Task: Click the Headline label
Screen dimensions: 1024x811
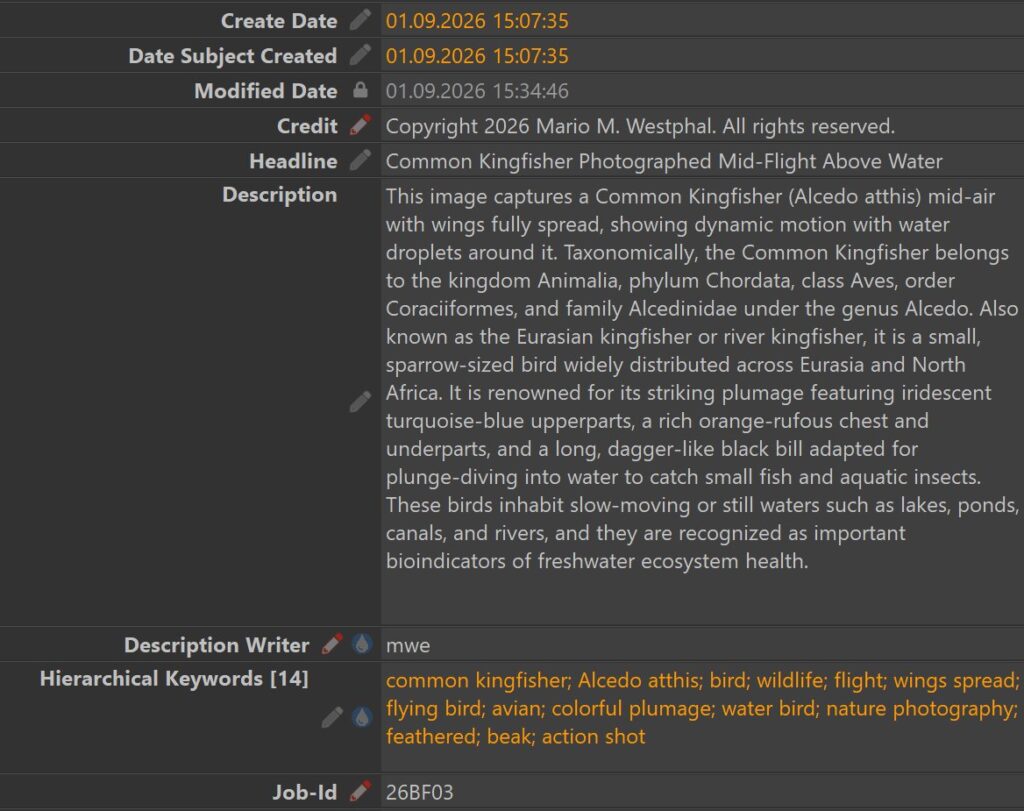Action: click(x=293, y=161)
